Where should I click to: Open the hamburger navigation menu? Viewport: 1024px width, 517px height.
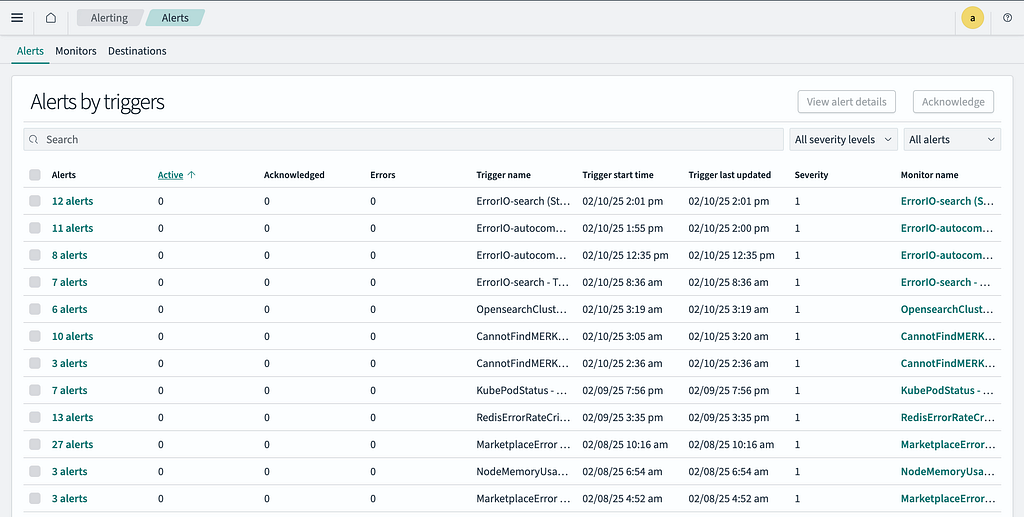pos(17,18)
